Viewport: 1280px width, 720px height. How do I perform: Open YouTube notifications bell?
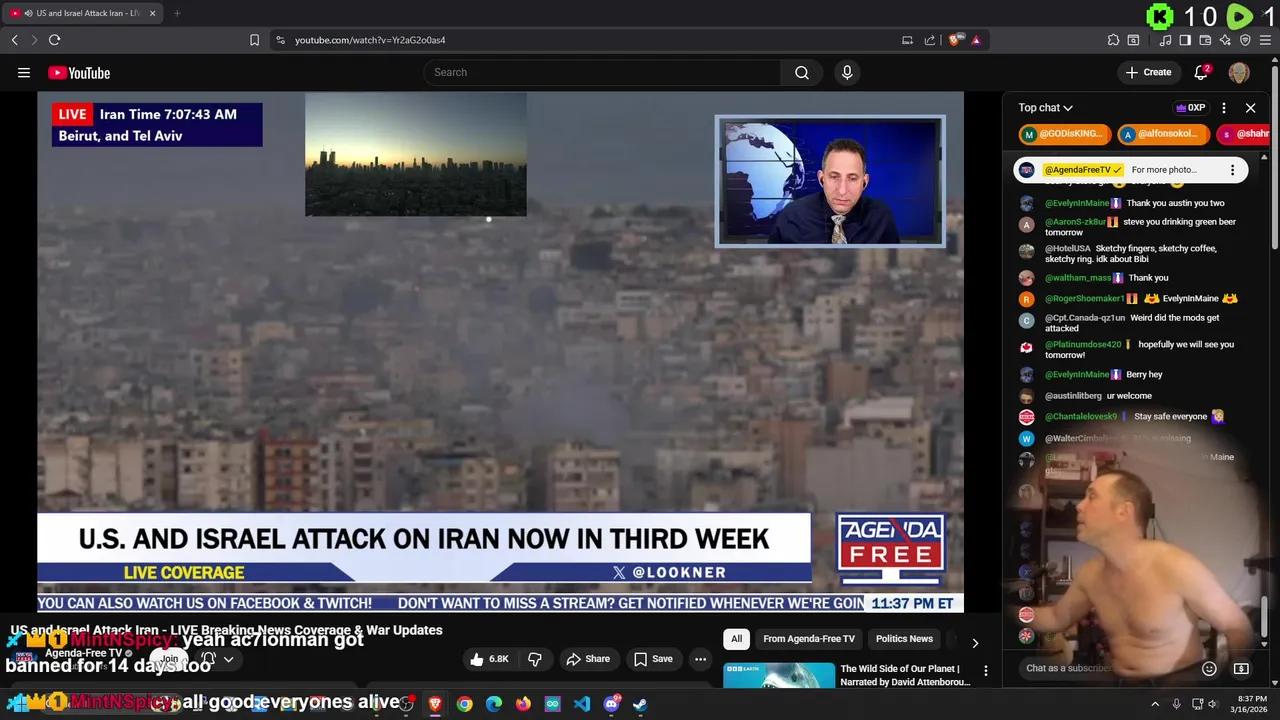point(1202,72)
